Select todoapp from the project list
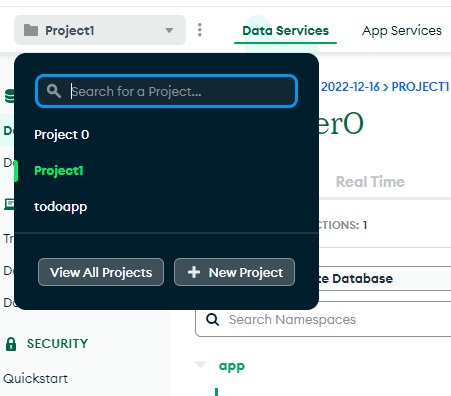This screenshot has width=451, height=396. [x=61, y=207]
